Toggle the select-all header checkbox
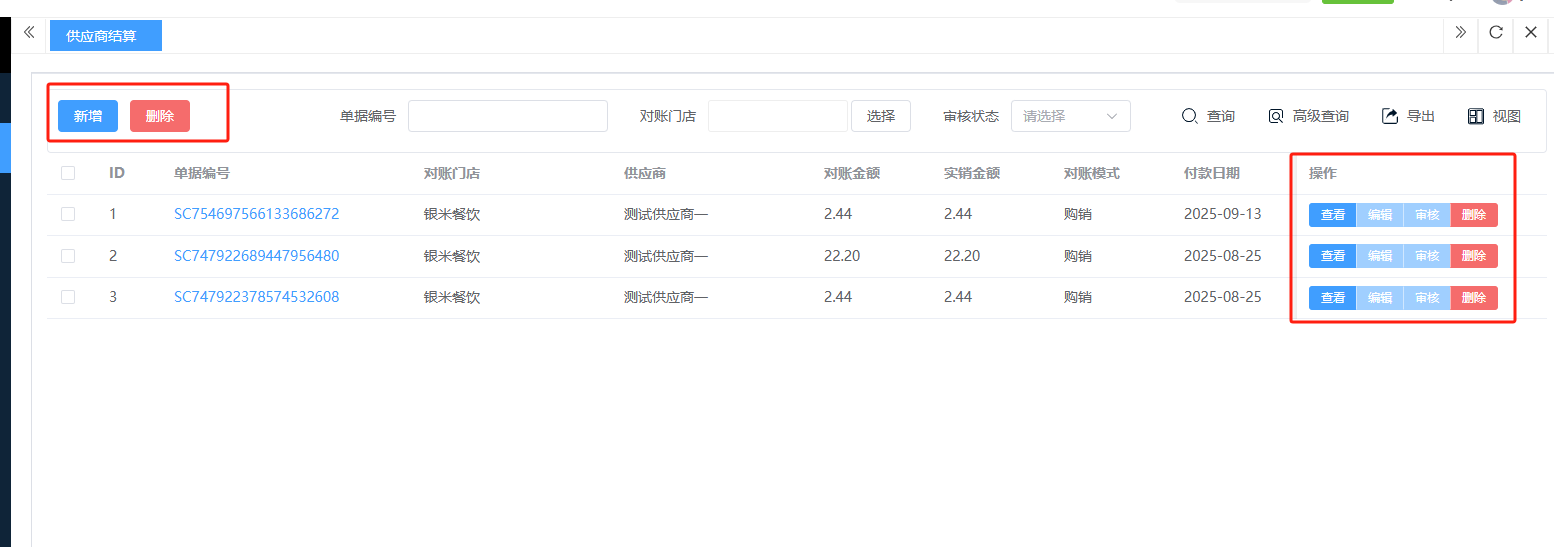Viewport: 1554px width, 547px height. pos(68,173)
